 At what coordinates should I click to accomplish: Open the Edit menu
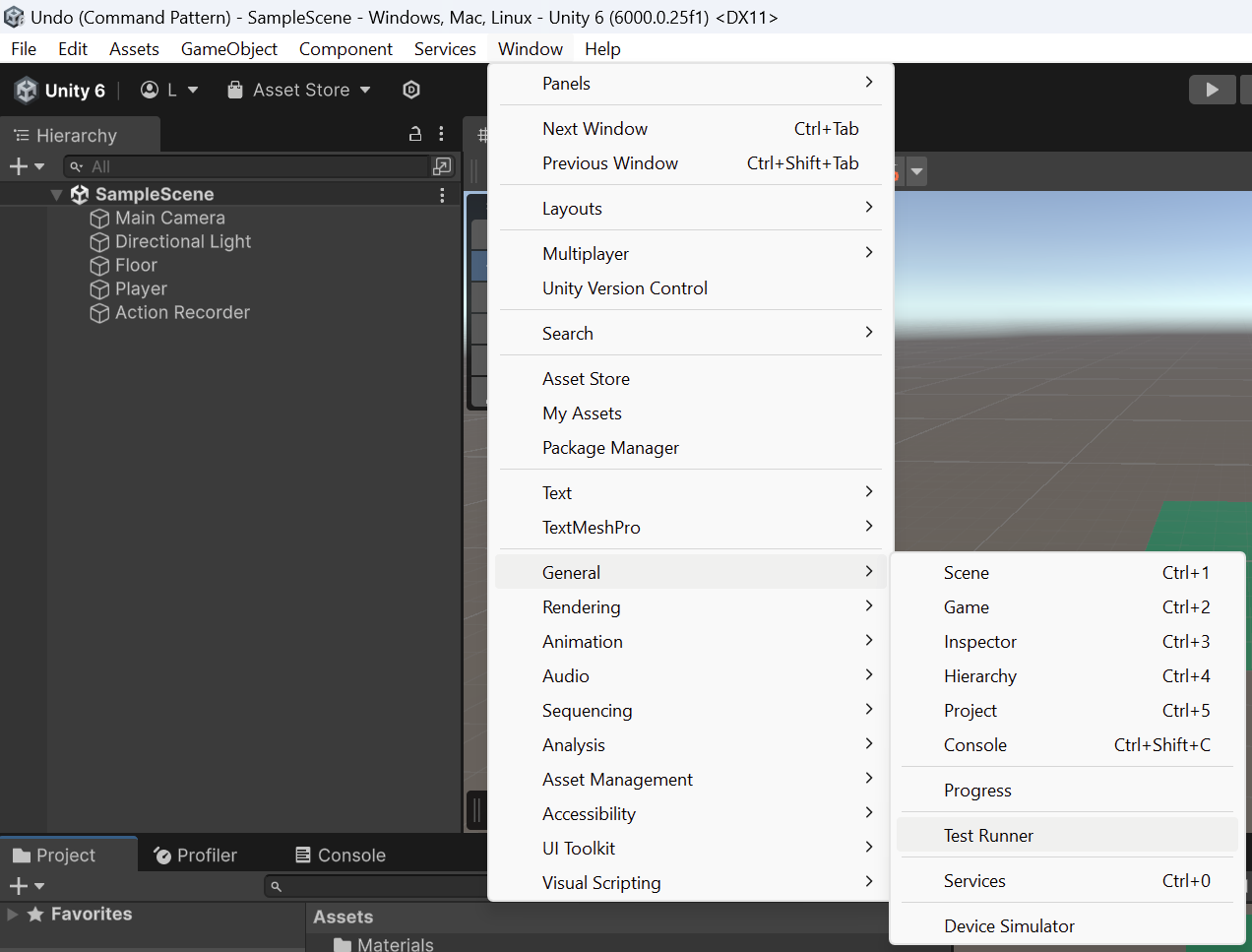72,49
